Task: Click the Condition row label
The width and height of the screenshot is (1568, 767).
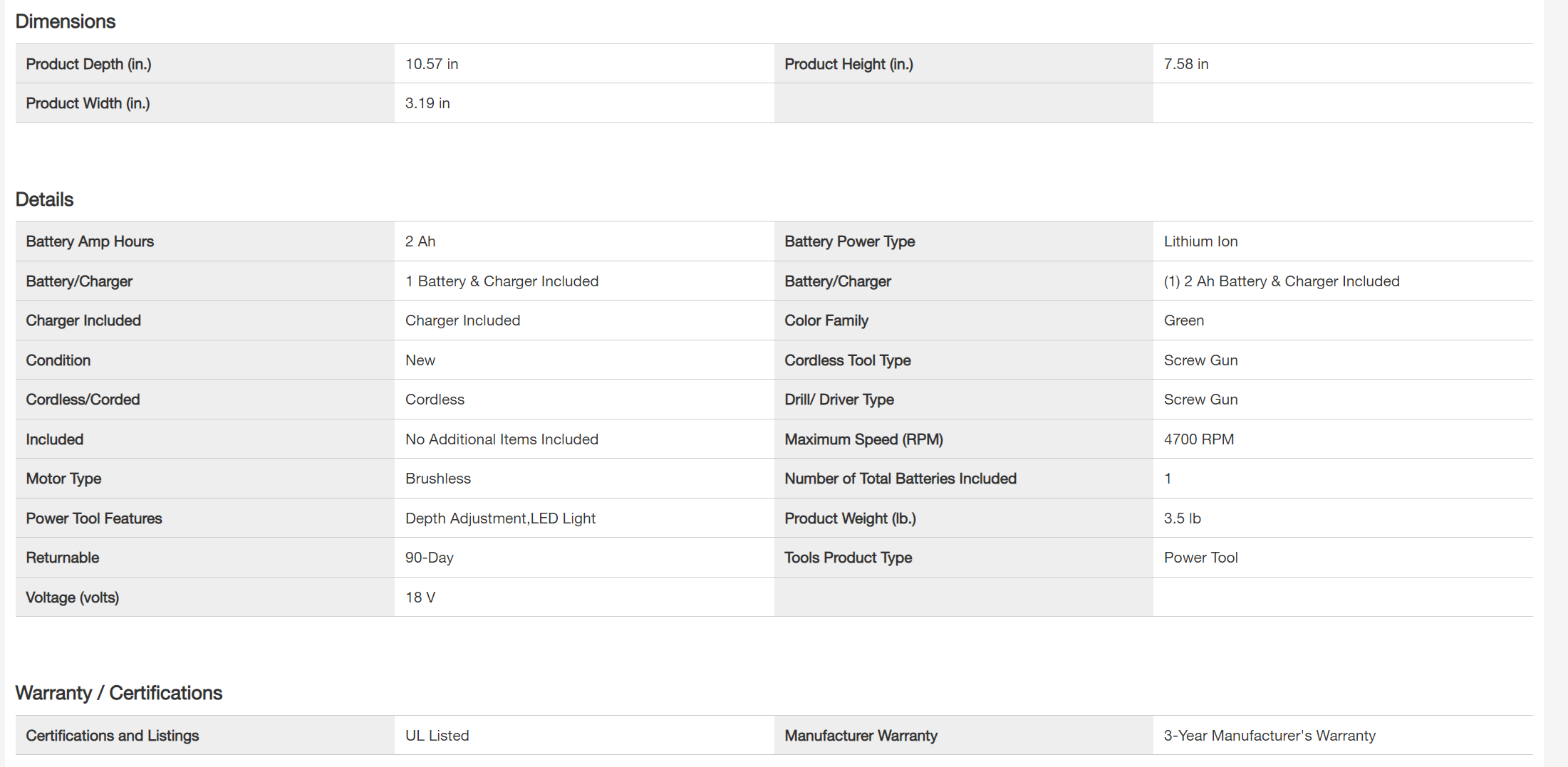Action: 58,360
